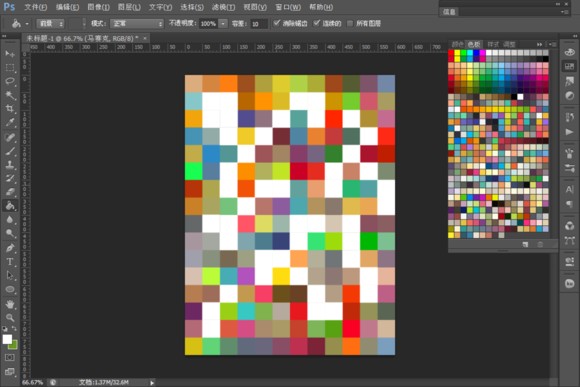The height and width of the screenshot is (387, 580).
Task: Open the Filter menu
Action: (x=223, y=7)
